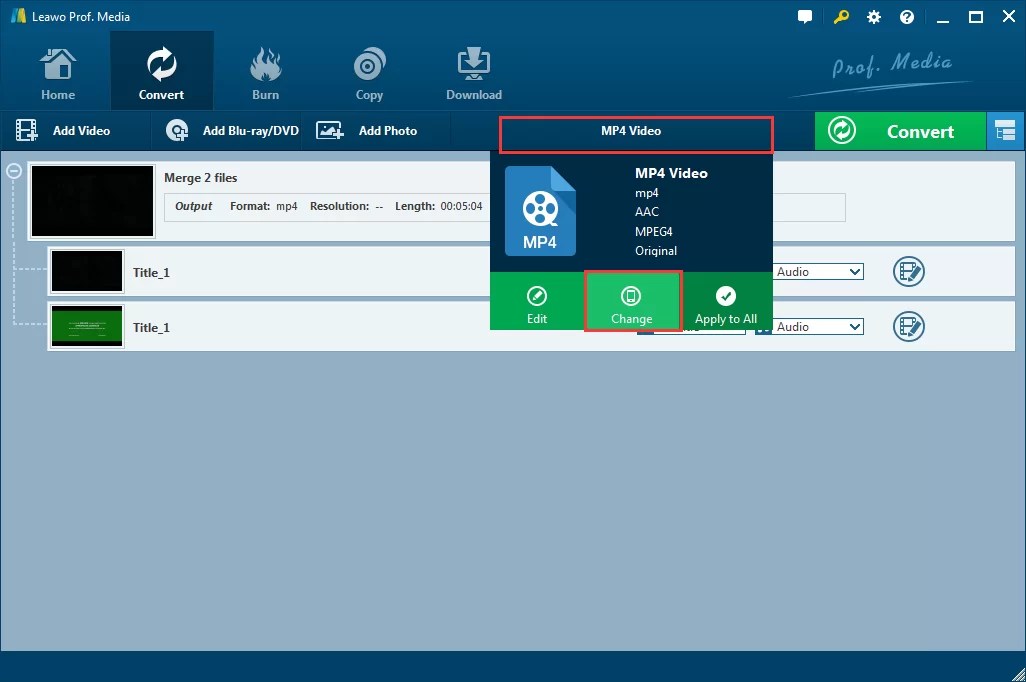Open the key registration icon
This screenshot has width=1026, height=682.
tap(841, 17)
